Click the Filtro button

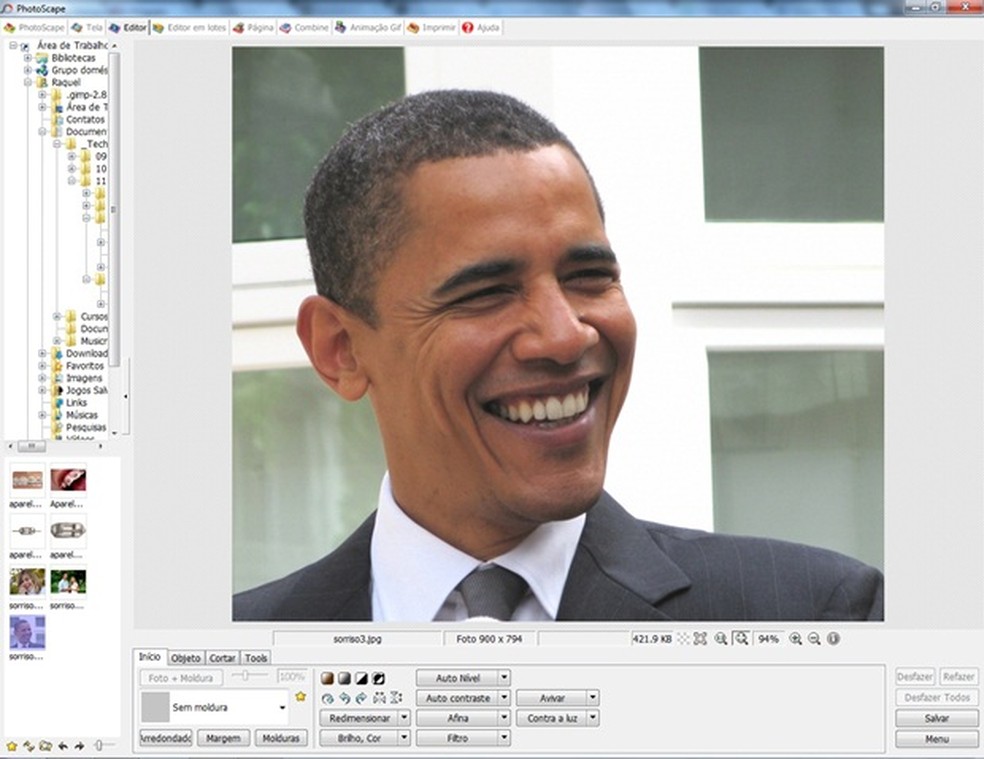tap(457, 738)
